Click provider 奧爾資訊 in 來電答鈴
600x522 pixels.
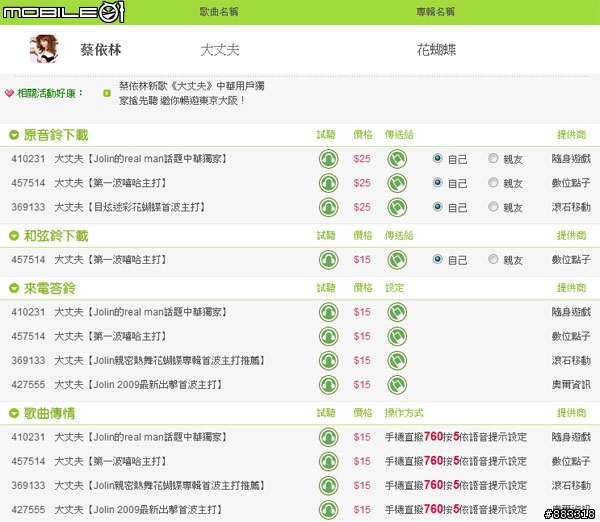(x=571, y=385)
